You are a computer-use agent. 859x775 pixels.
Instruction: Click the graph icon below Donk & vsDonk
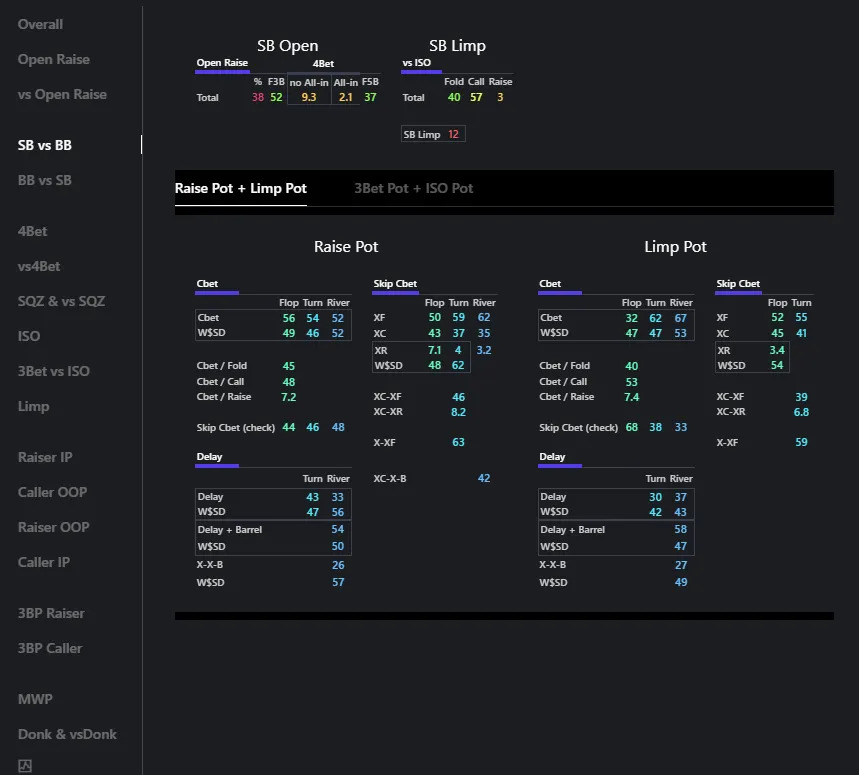[26, 767]
